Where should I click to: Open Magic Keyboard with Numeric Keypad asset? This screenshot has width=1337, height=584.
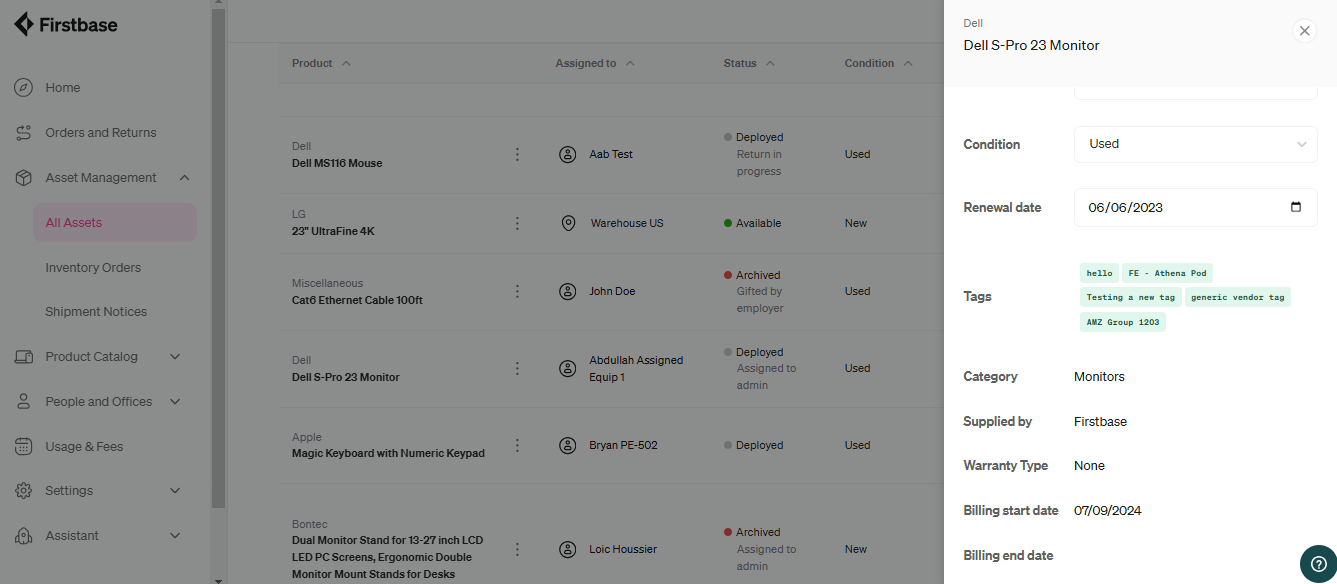[x=388, y=453]
